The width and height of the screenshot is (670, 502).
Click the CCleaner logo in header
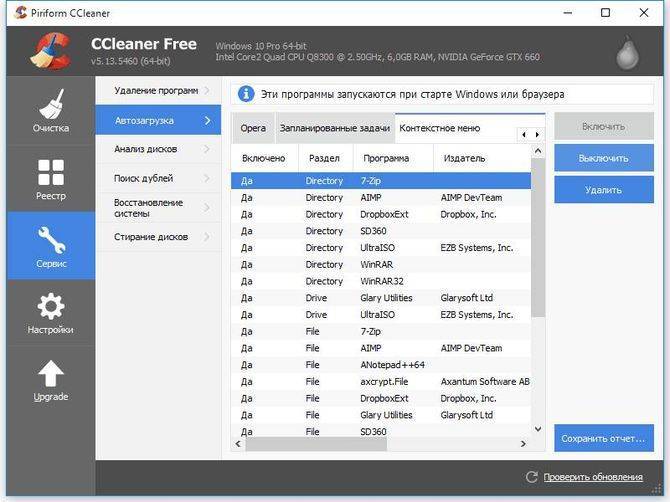pyautogui.click(x=51, y=51)
